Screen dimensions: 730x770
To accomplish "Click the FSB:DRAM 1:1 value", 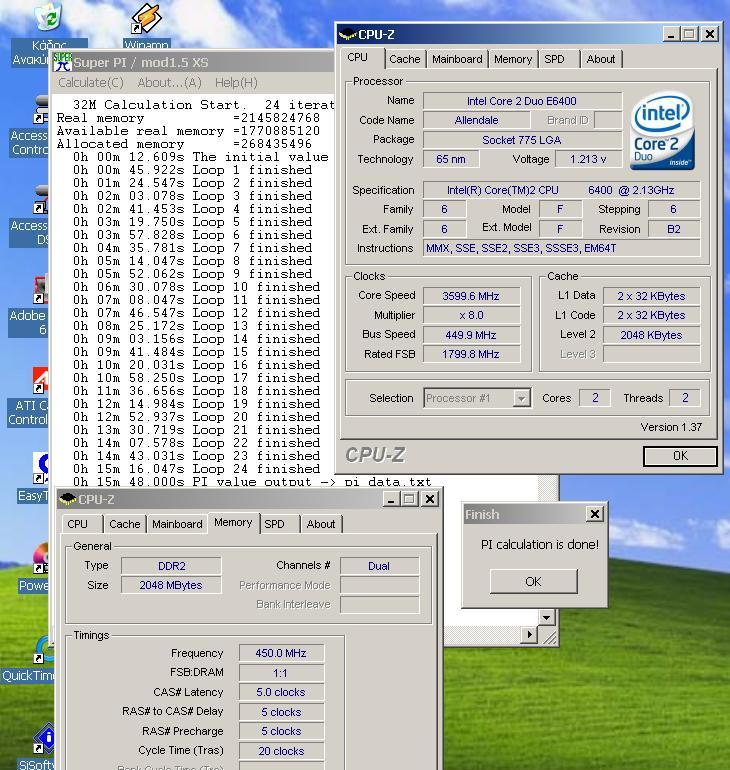I will (x=281, y=673).
